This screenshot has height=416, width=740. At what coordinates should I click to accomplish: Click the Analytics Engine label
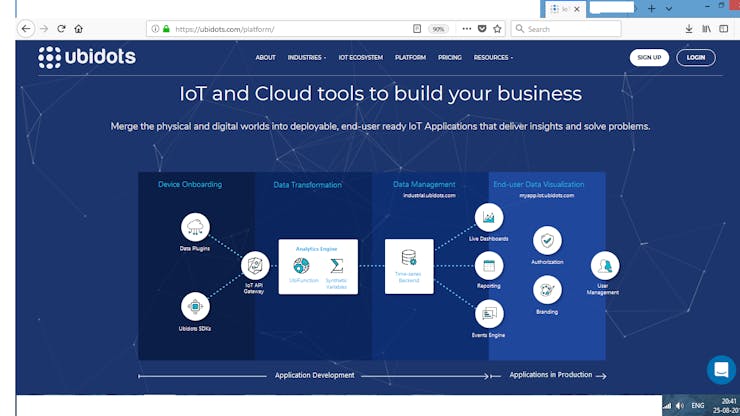[x=316, y=249]
